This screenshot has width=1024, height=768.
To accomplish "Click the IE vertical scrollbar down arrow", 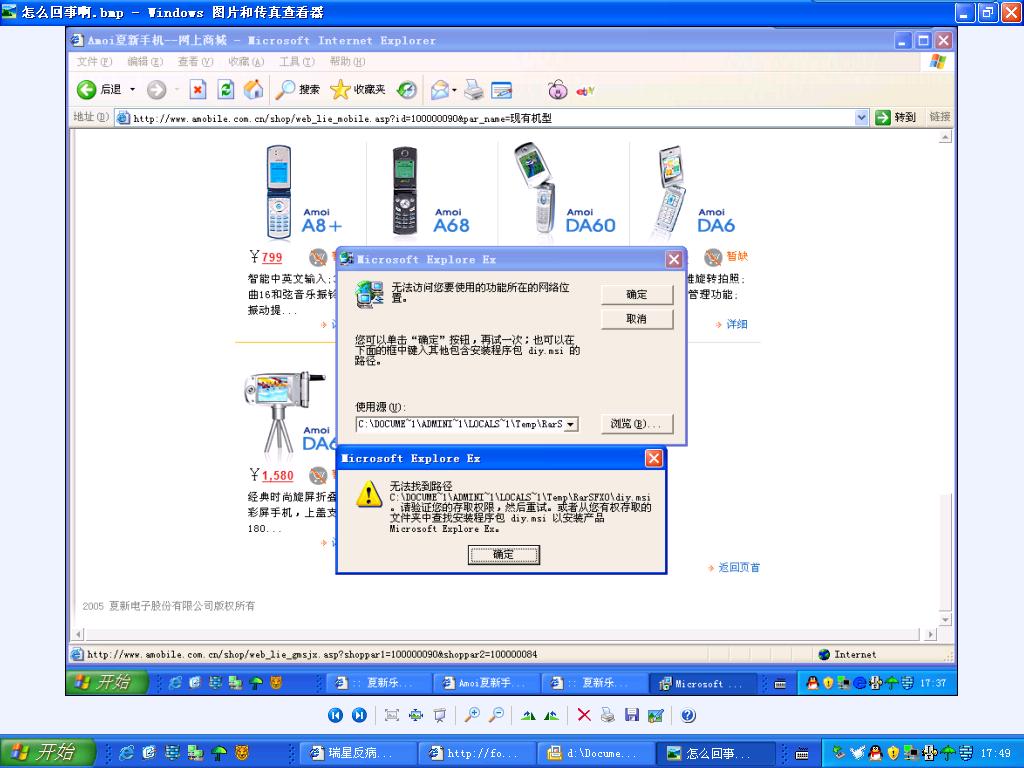I will click(x=945, y=619).
